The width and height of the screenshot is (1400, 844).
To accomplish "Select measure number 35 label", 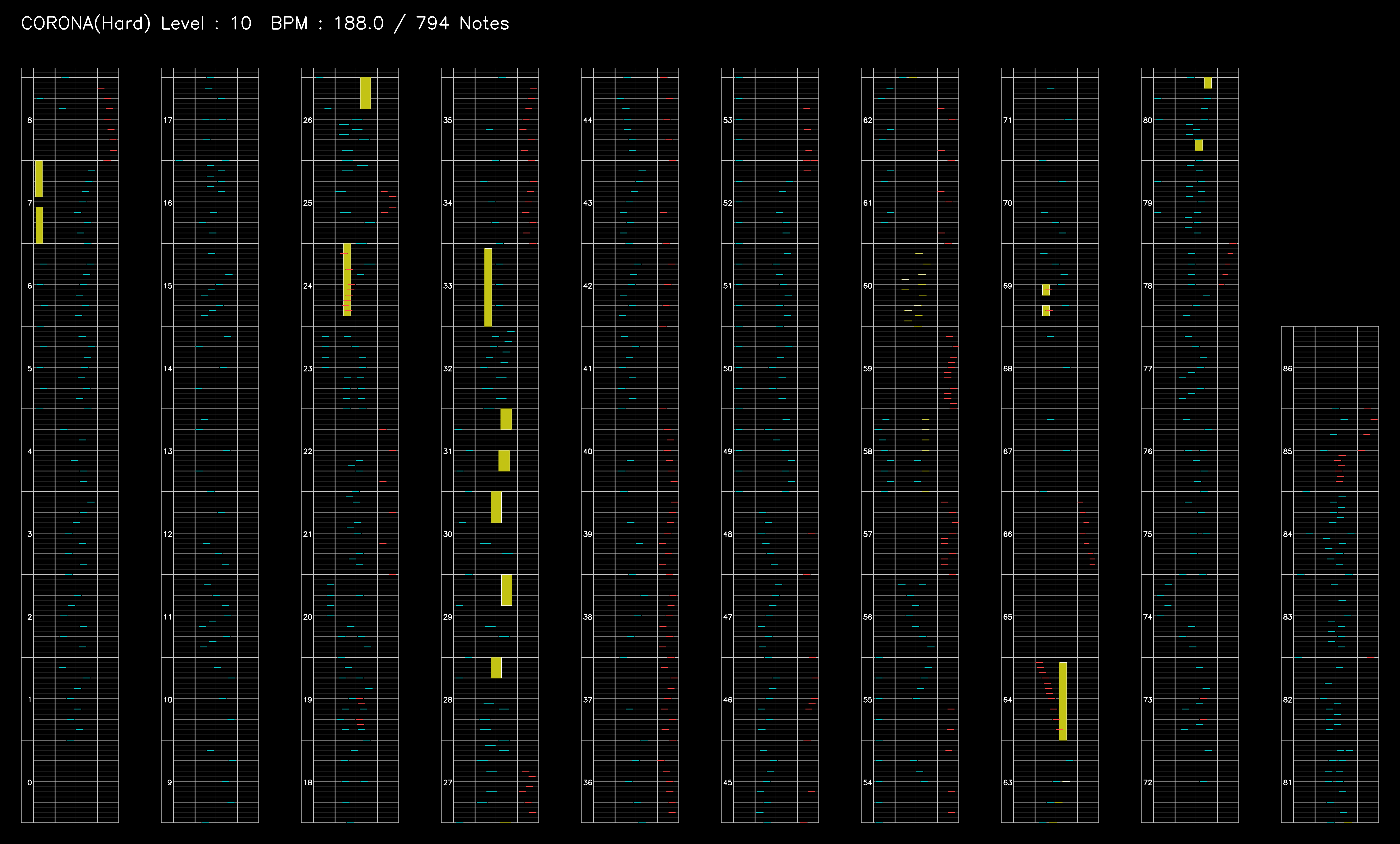I will coord(448,120).
